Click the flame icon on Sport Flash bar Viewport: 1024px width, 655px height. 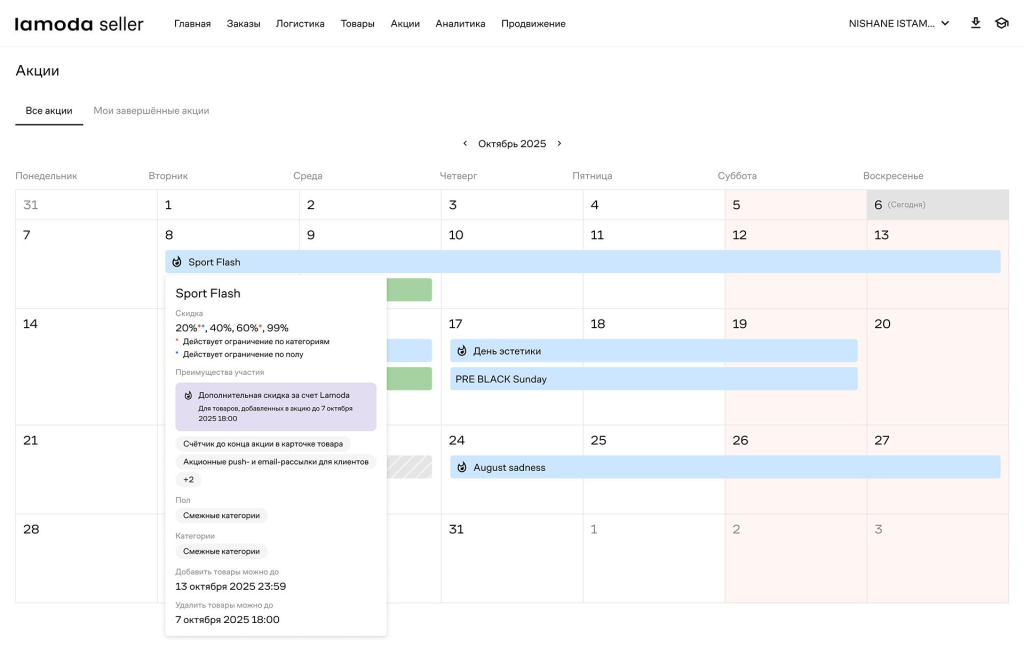click(x=177, y=262)
